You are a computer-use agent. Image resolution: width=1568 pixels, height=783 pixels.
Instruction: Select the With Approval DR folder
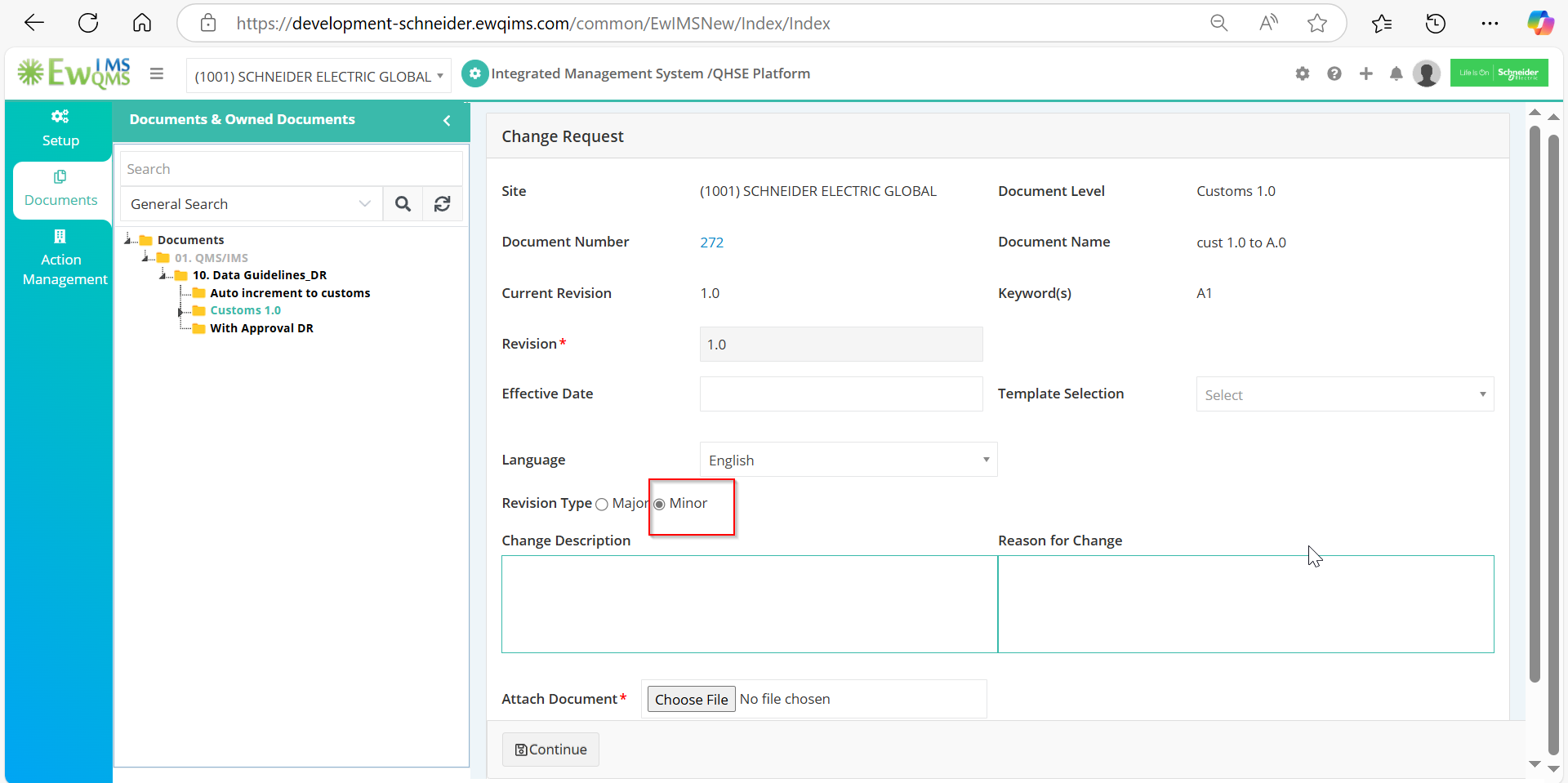(261, 328)
